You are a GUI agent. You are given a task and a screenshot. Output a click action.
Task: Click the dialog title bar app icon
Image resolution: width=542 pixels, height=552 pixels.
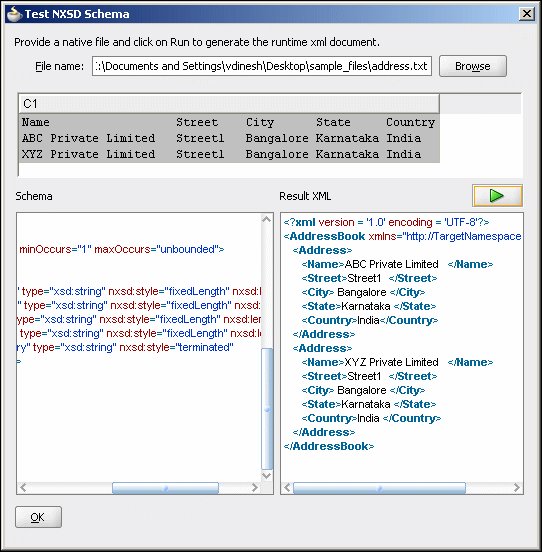tap(14, 14)
